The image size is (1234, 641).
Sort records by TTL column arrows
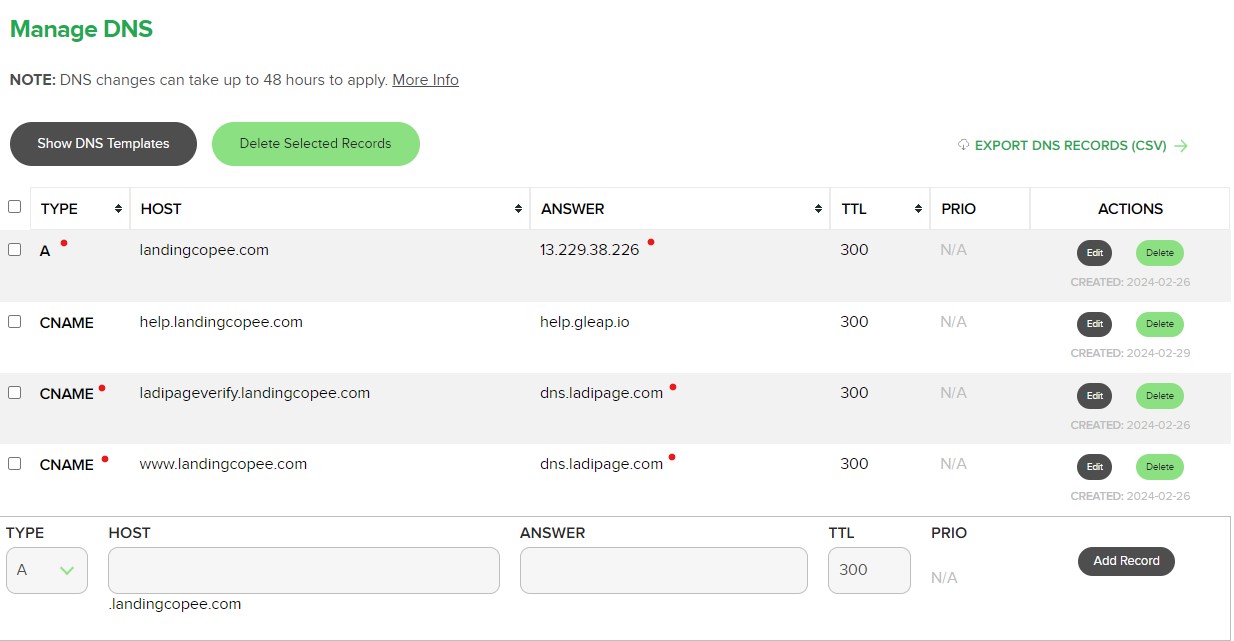[918, 209]
